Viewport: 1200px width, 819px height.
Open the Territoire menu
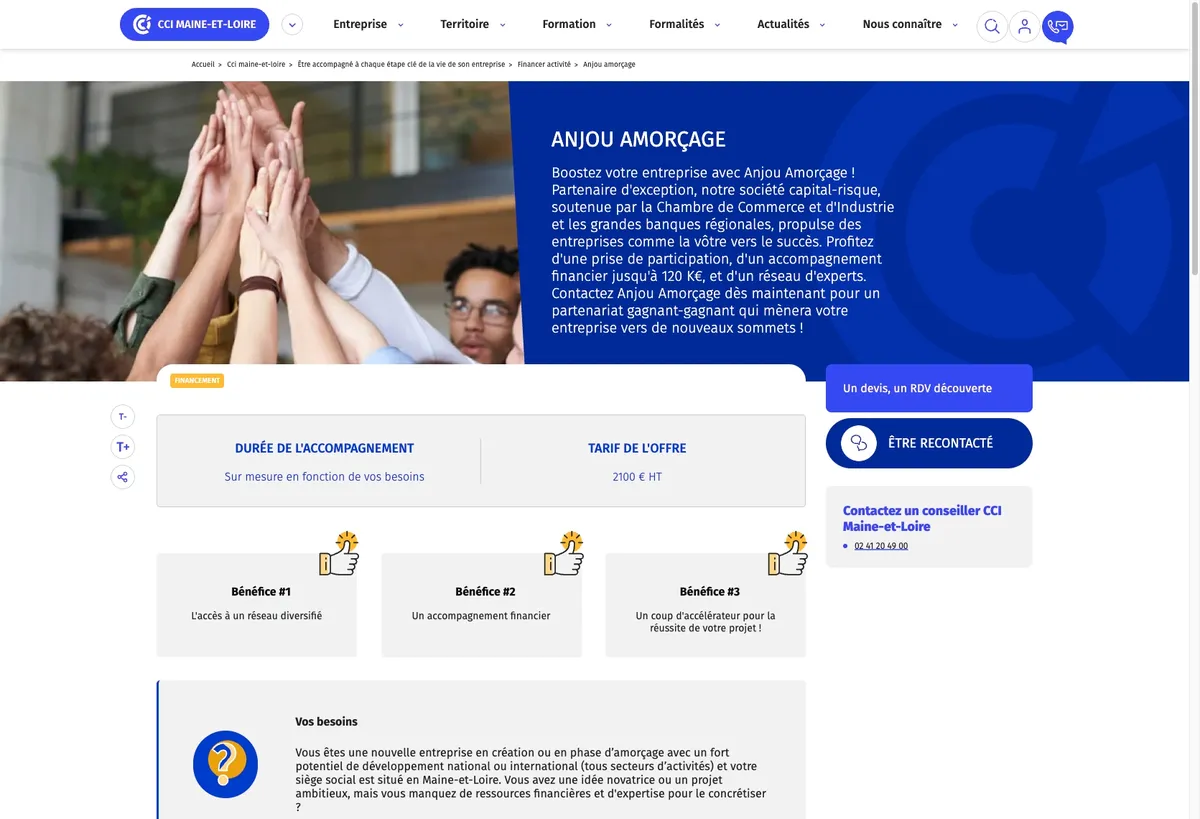point(473,25)
